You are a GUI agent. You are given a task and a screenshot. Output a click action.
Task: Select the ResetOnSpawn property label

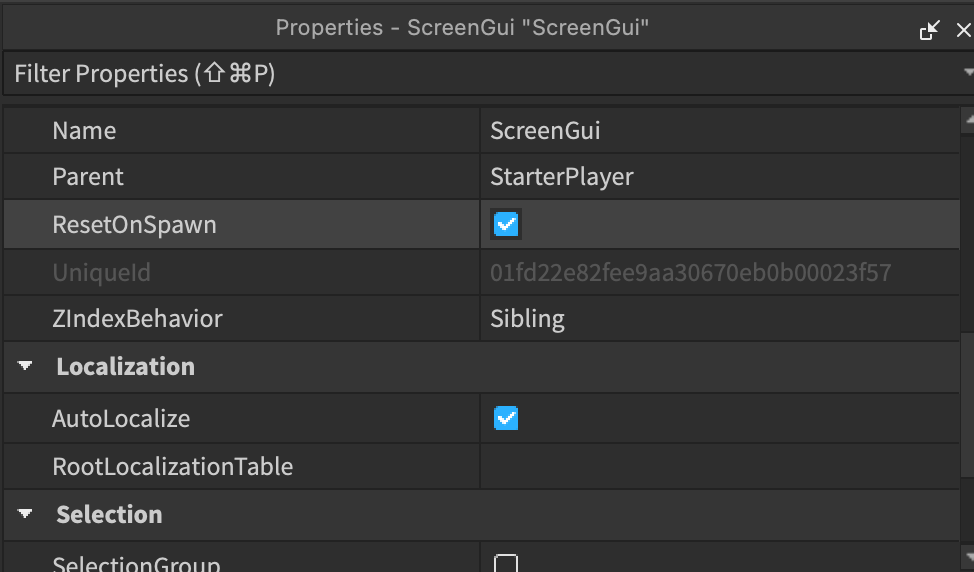134,225
